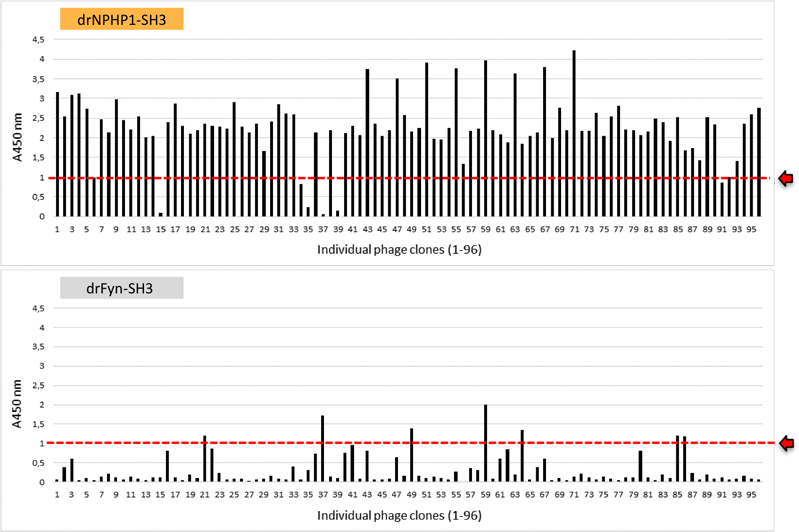Click the "Individual phage clones (1-96)" label under drFyn-SH3 chart
Screen dimensions: 799x532
coord(399,515)
